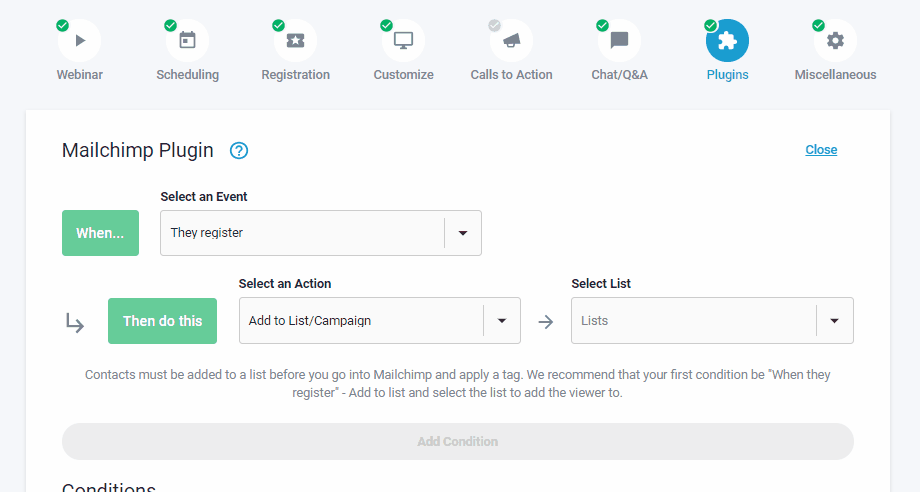Click the Select an Event label

(x=204, y=196)
